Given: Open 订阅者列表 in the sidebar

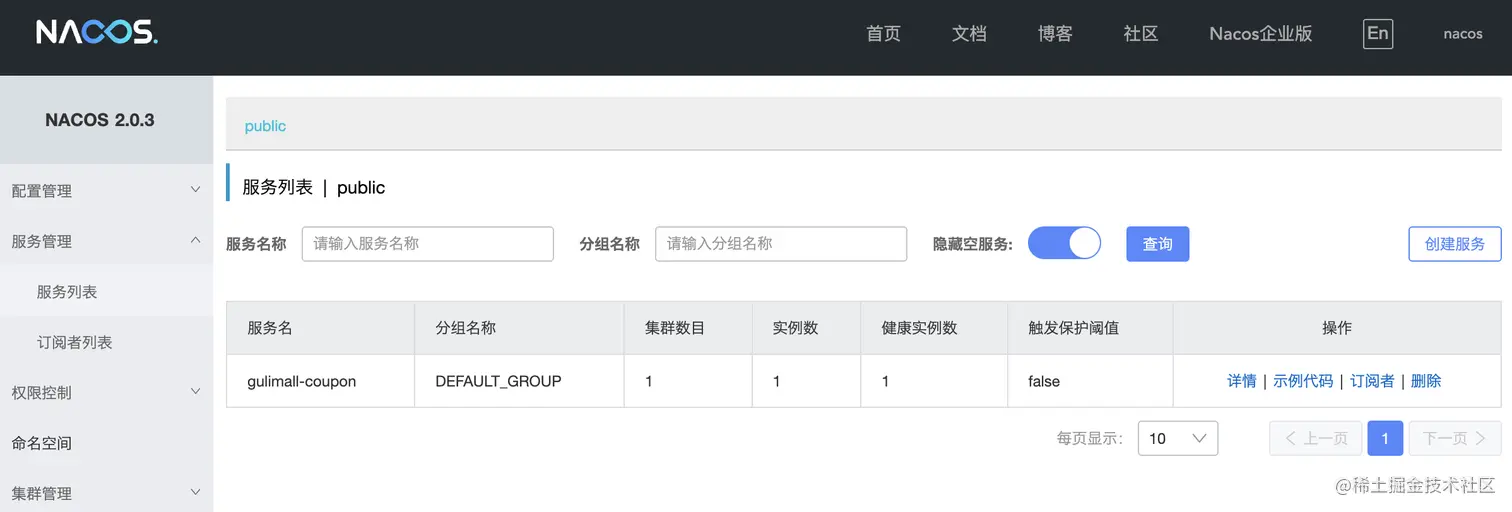Looking at the screenshot, I should (75, 342).
